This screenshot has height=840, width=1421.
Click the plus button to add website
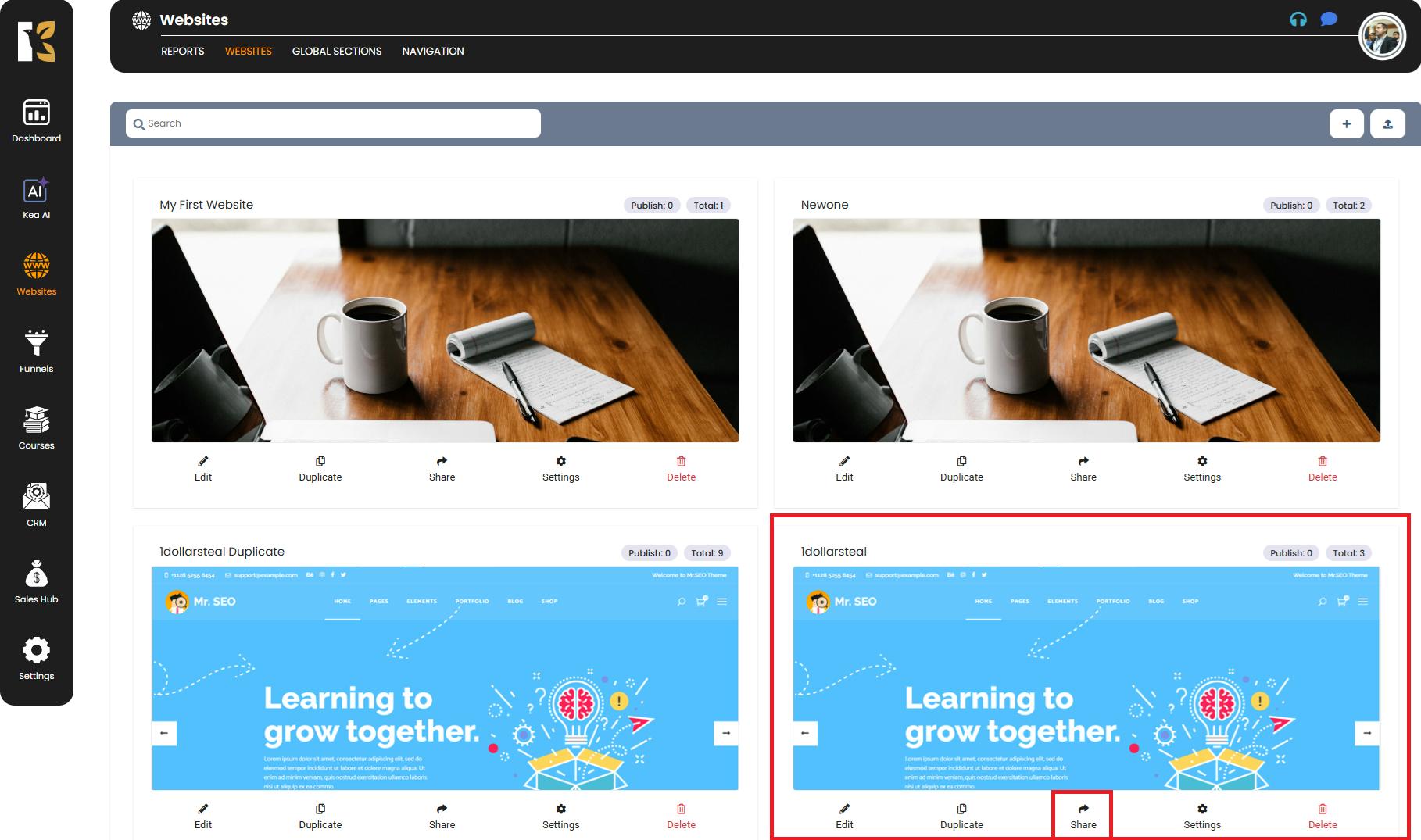tap(1346, 123)
